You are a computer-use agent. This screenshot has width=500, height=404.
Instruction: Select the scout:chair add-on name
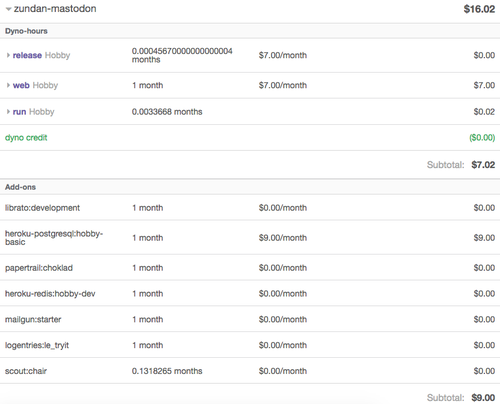point(26,371)
